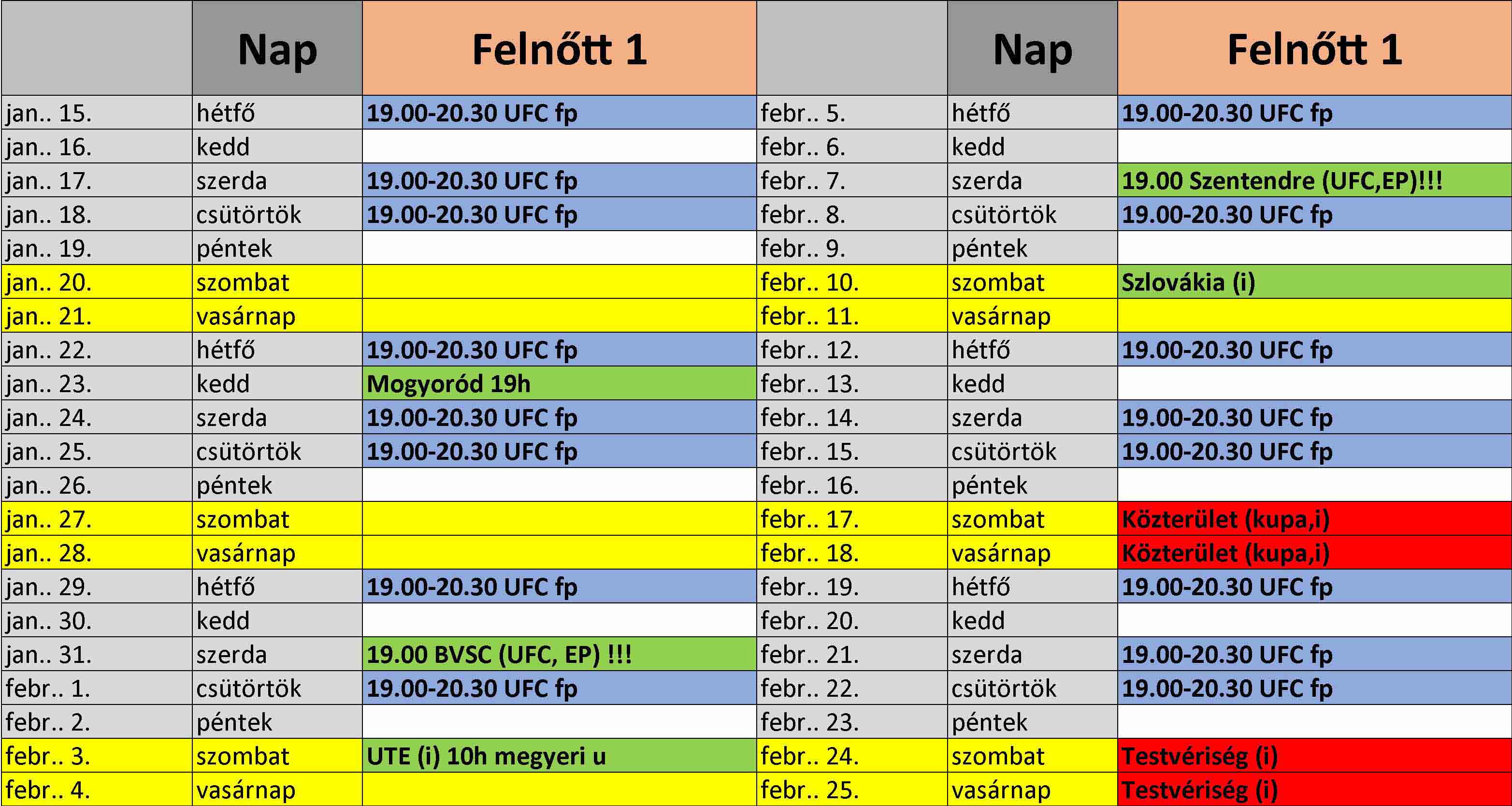Click the UFC fp training on jan. 22.
The width and height of the screenshot is (1512, 806).
pyautogui.click(x=559, y=350)
